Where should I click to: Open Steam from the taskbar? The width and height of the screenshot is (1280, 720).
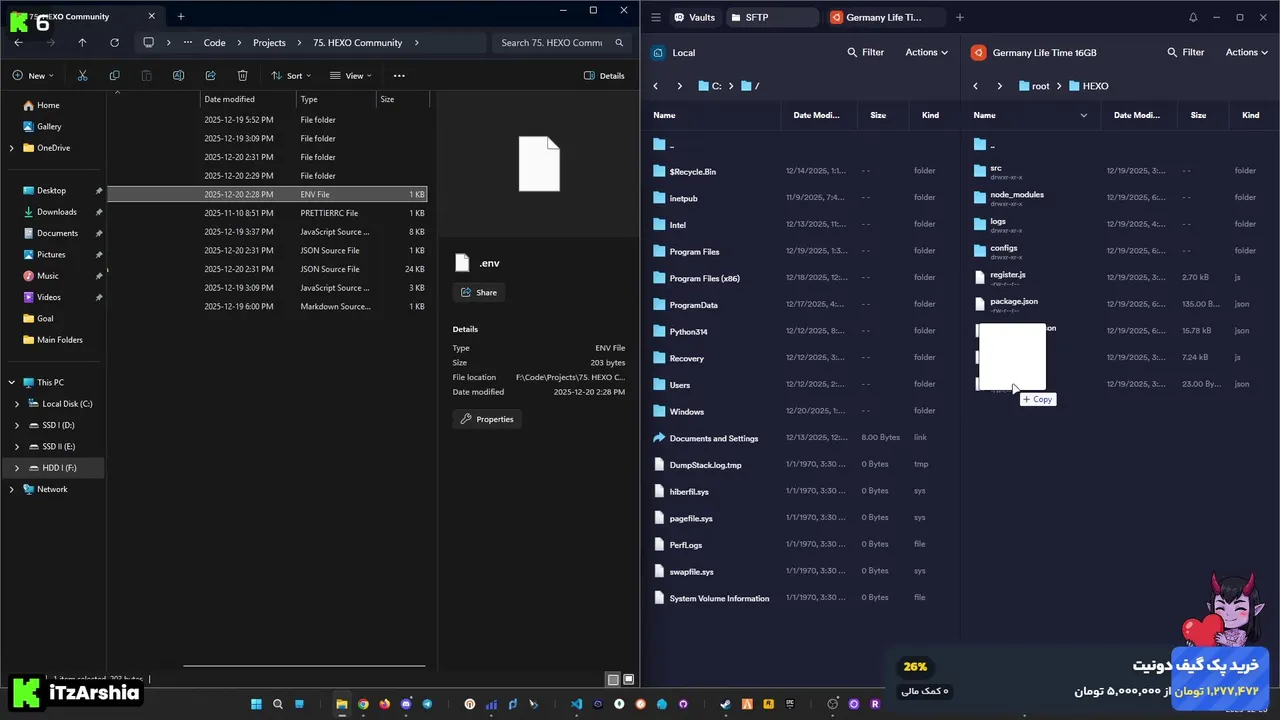[x=726, y=704]
